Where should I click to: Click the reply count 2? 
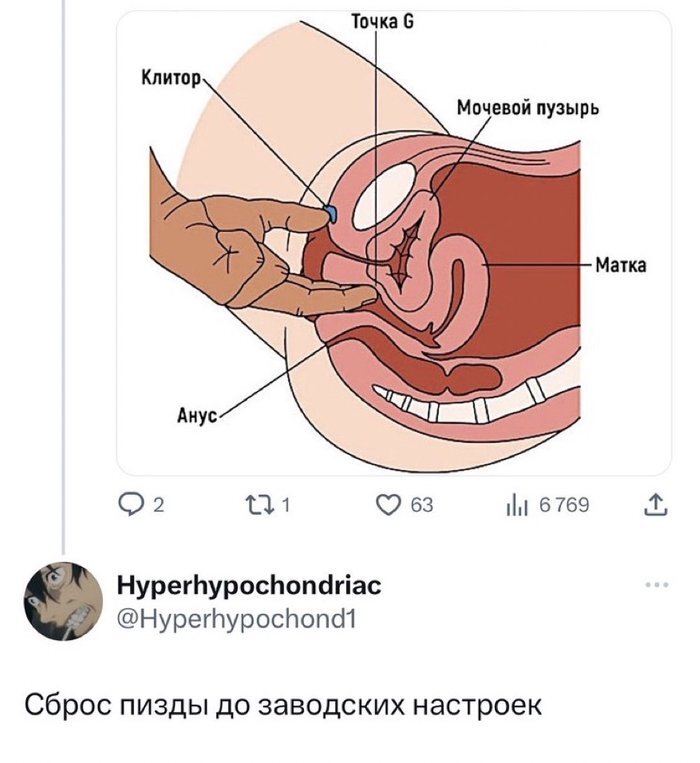[x=159, y=506]
